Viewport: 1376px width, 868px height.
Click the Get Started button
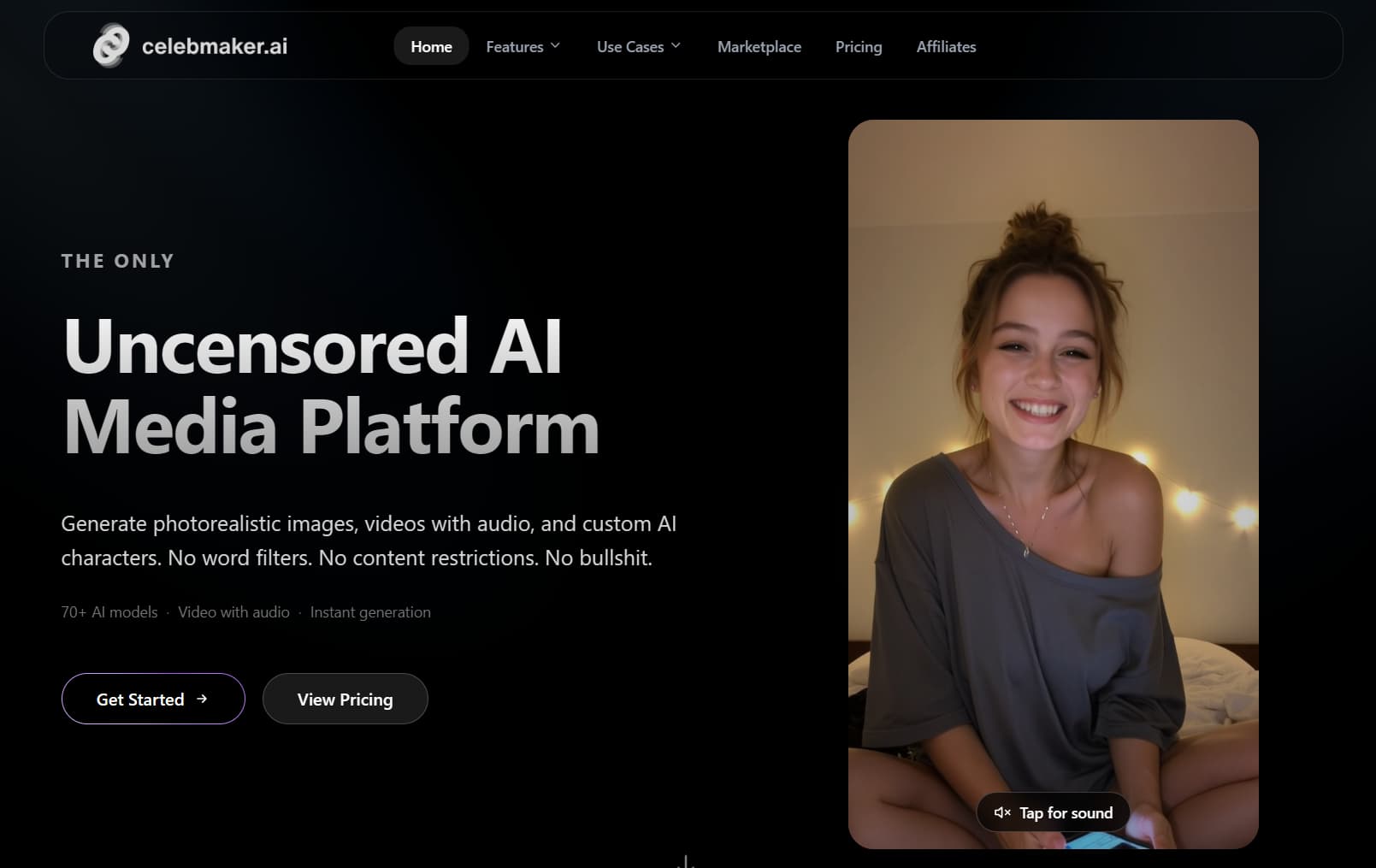click(x=152, y=699)
